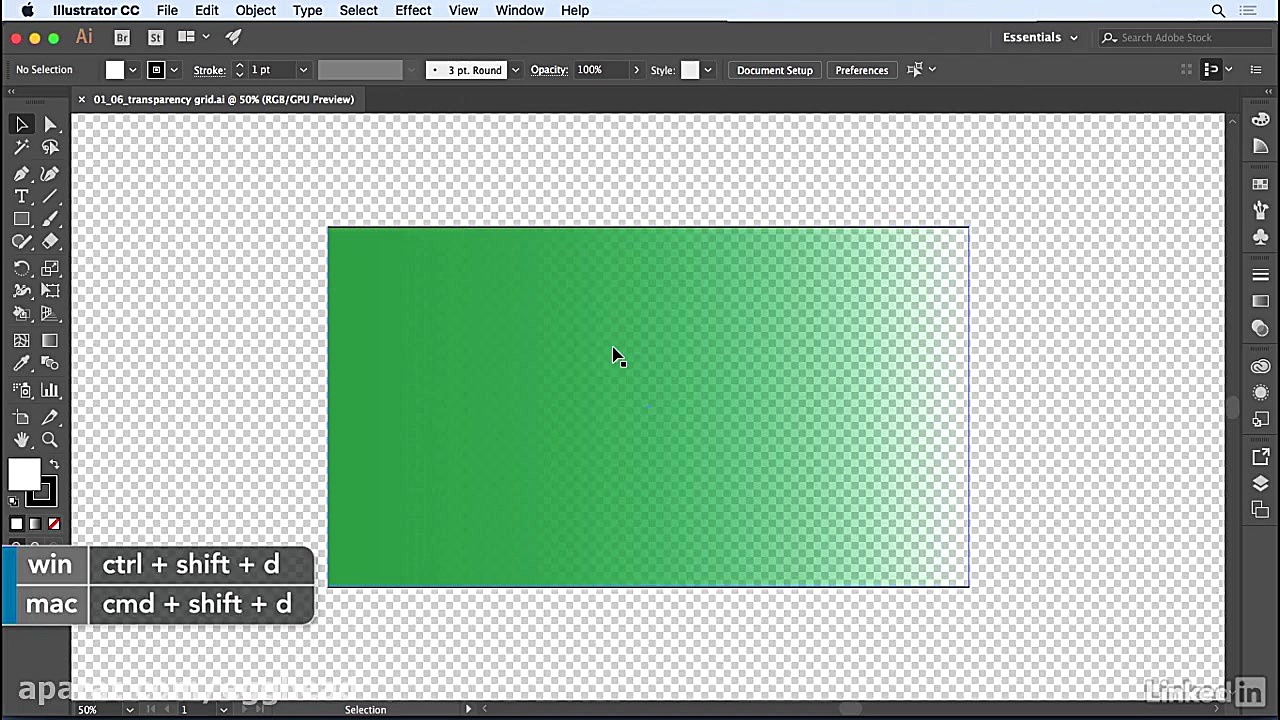
Task: Open the Window menu
Action: click(519, 10)
